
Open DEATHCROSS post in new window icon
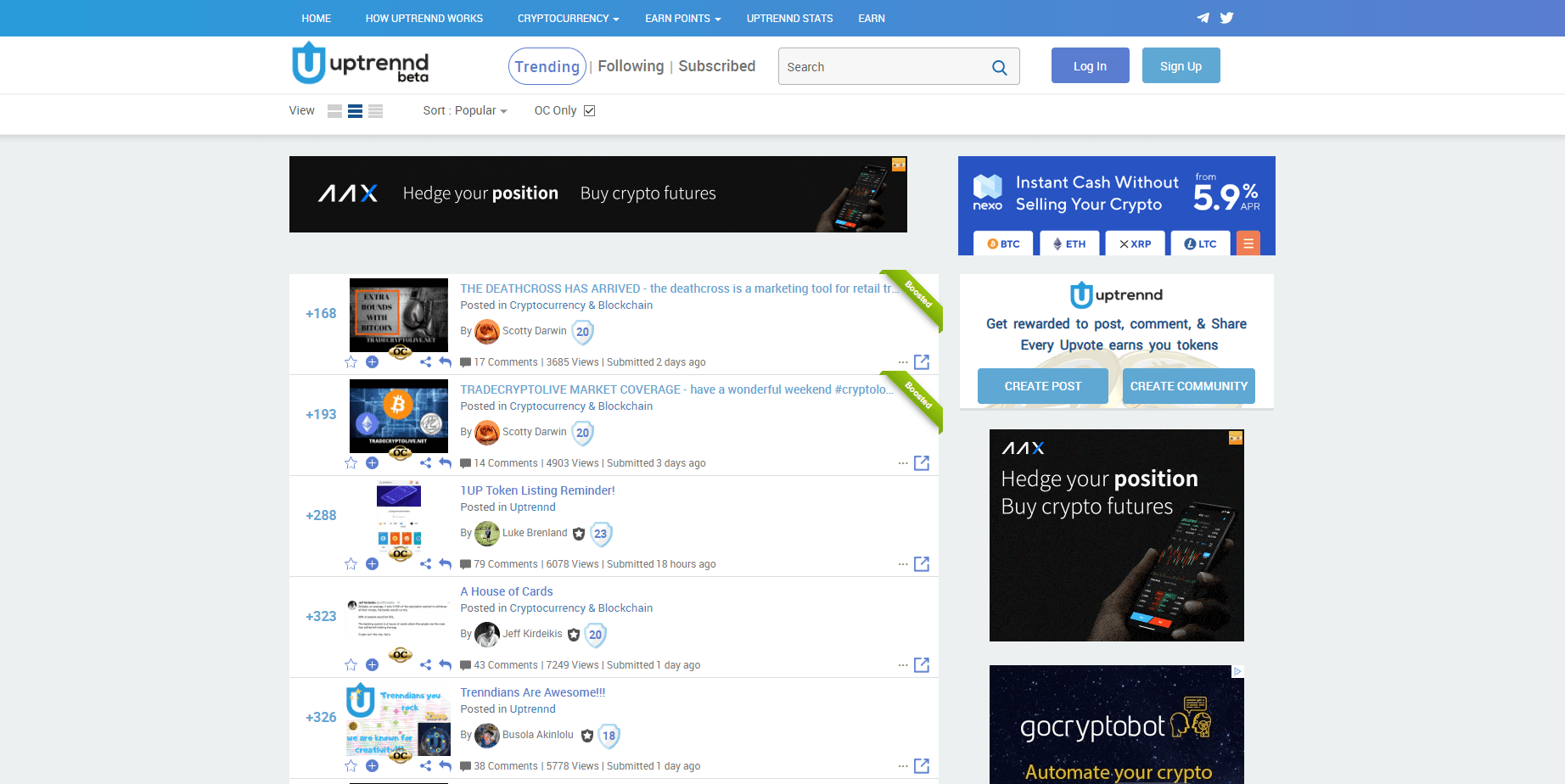922,362
